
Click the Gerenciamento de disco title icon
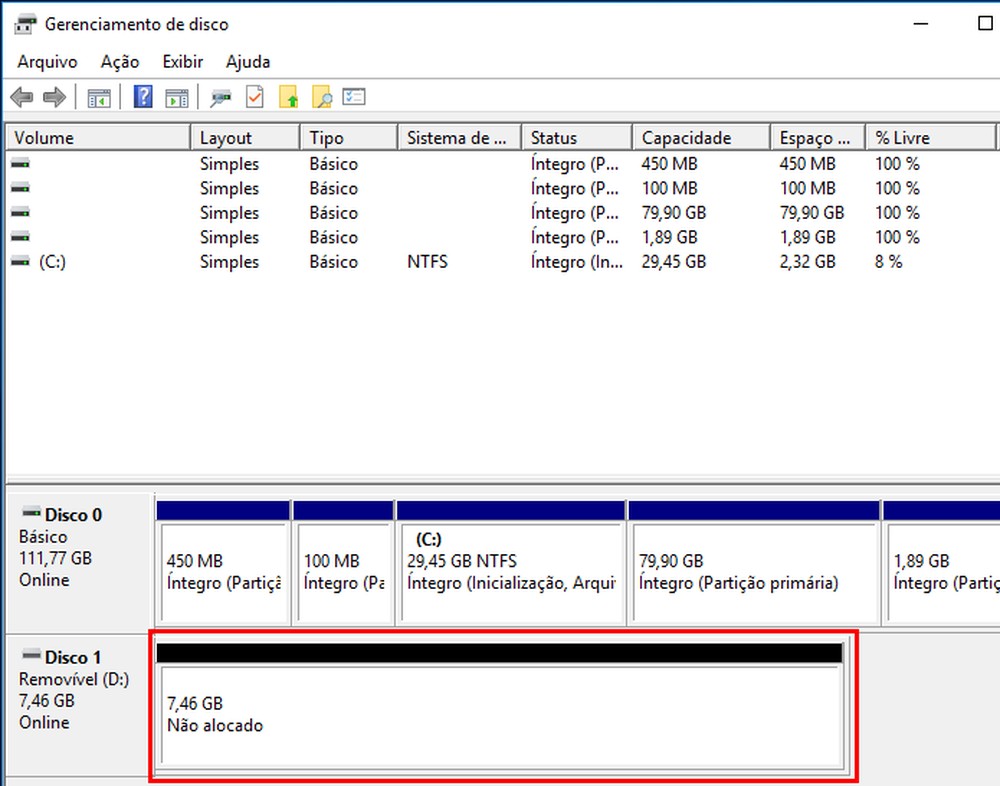(26, 24)
